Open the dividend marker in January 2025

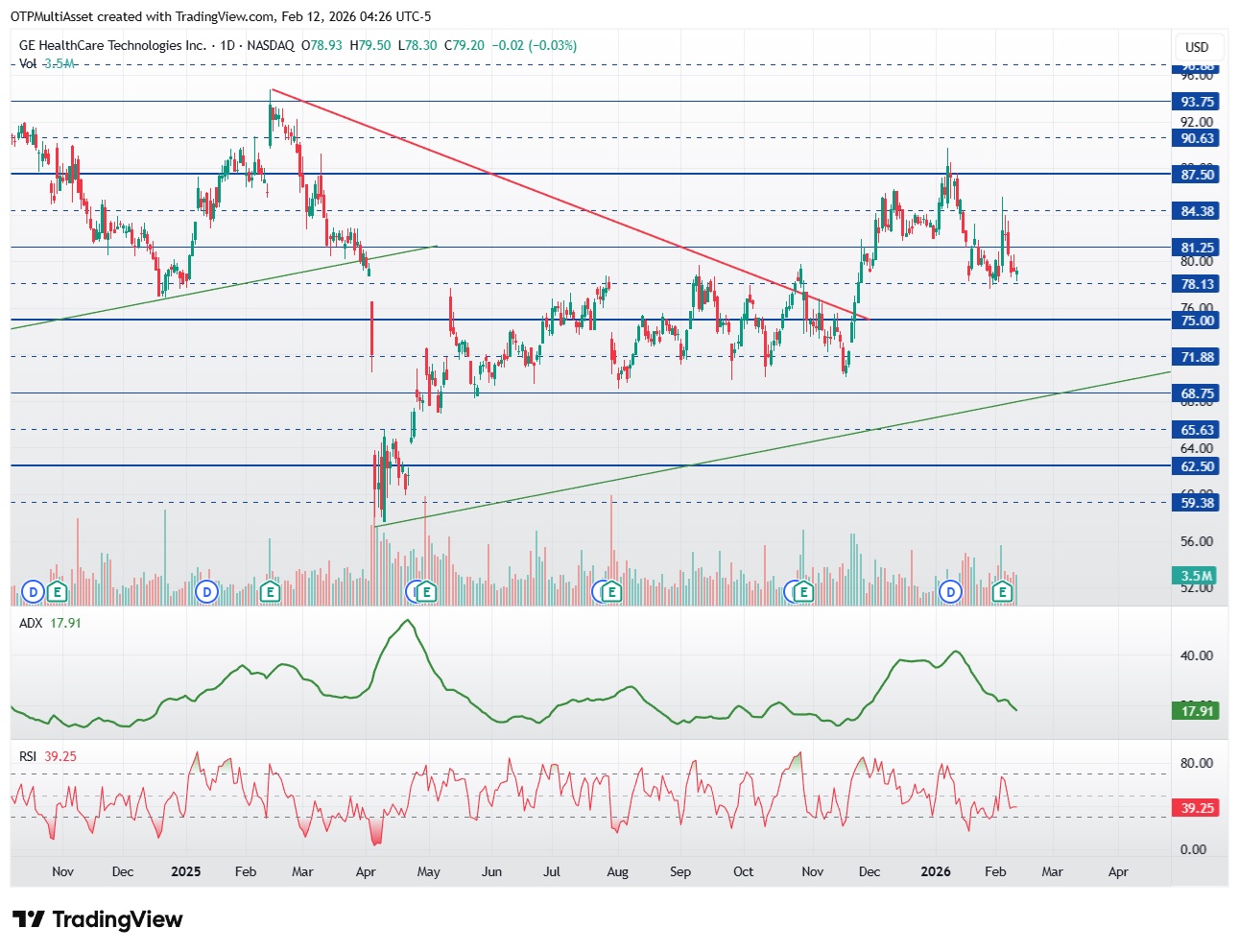(x=206, y=592)
